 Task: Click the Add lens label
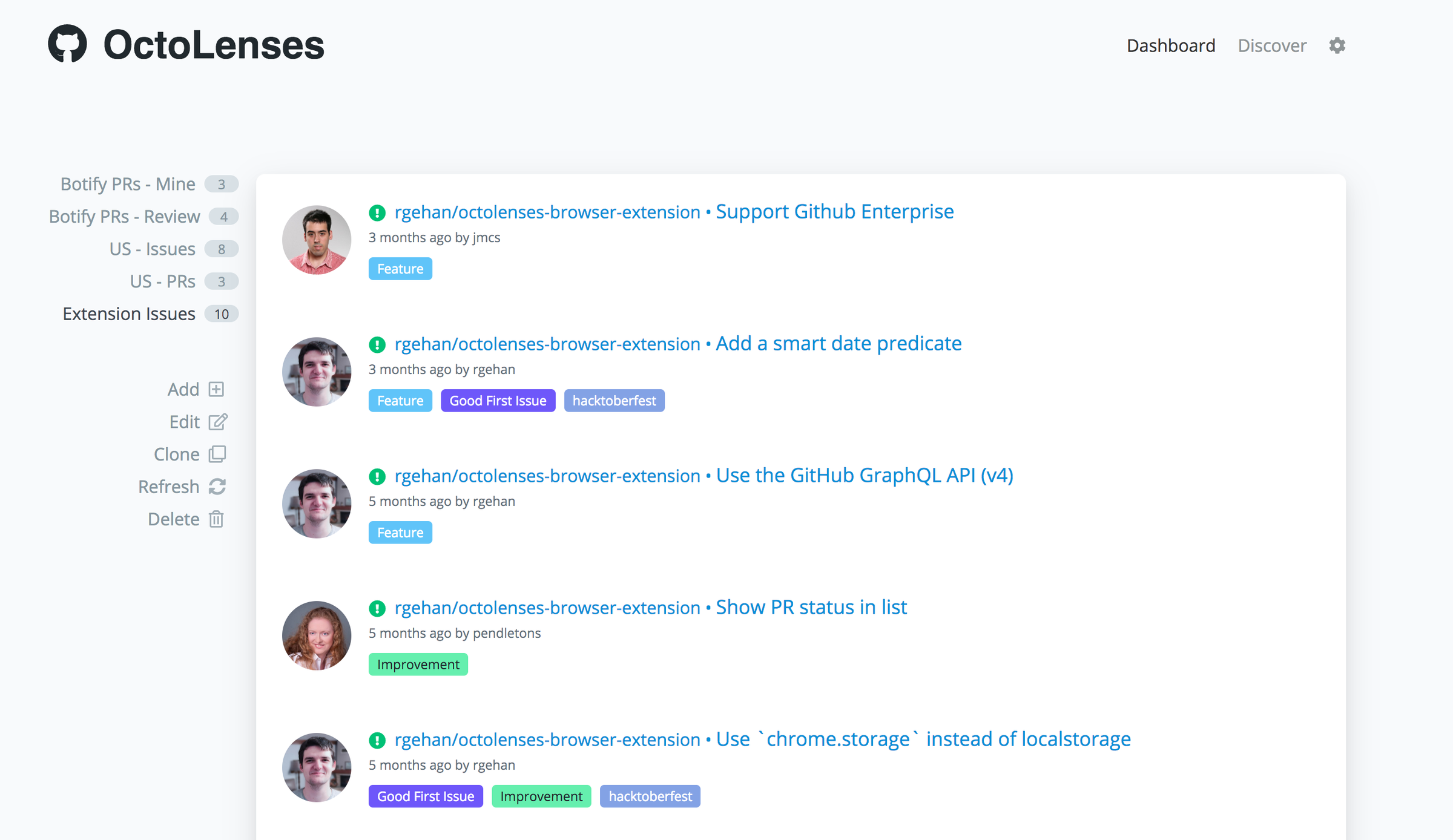point(183,389)
